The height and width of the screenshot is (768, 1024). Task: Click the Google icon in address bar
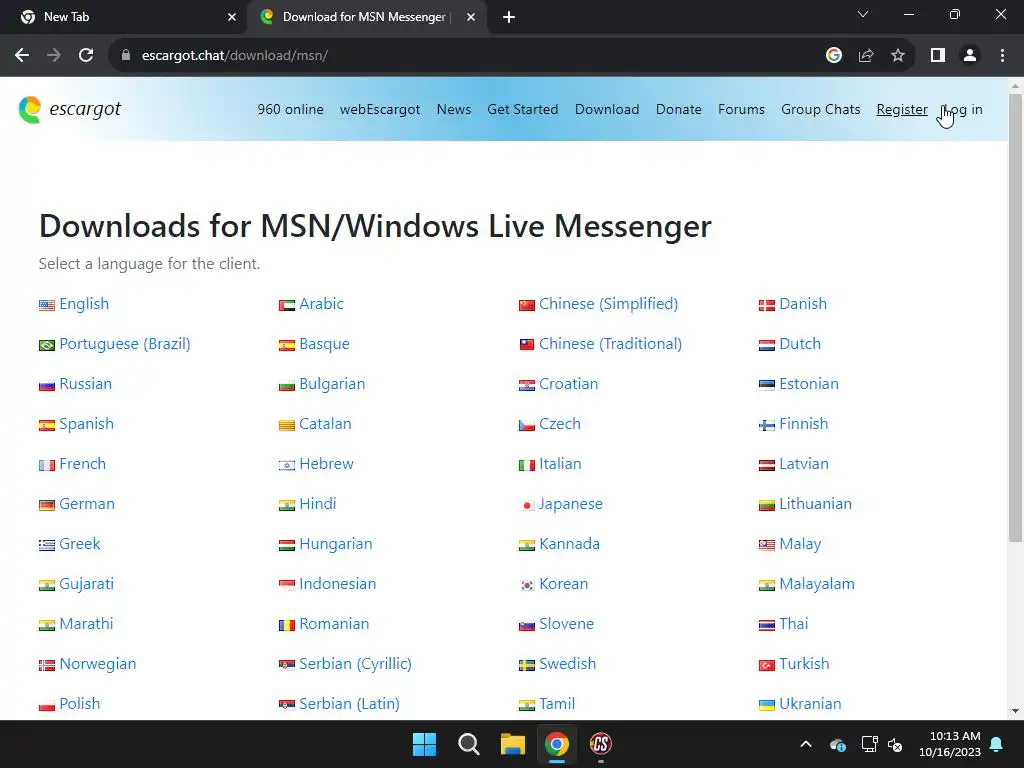point(833,56)
